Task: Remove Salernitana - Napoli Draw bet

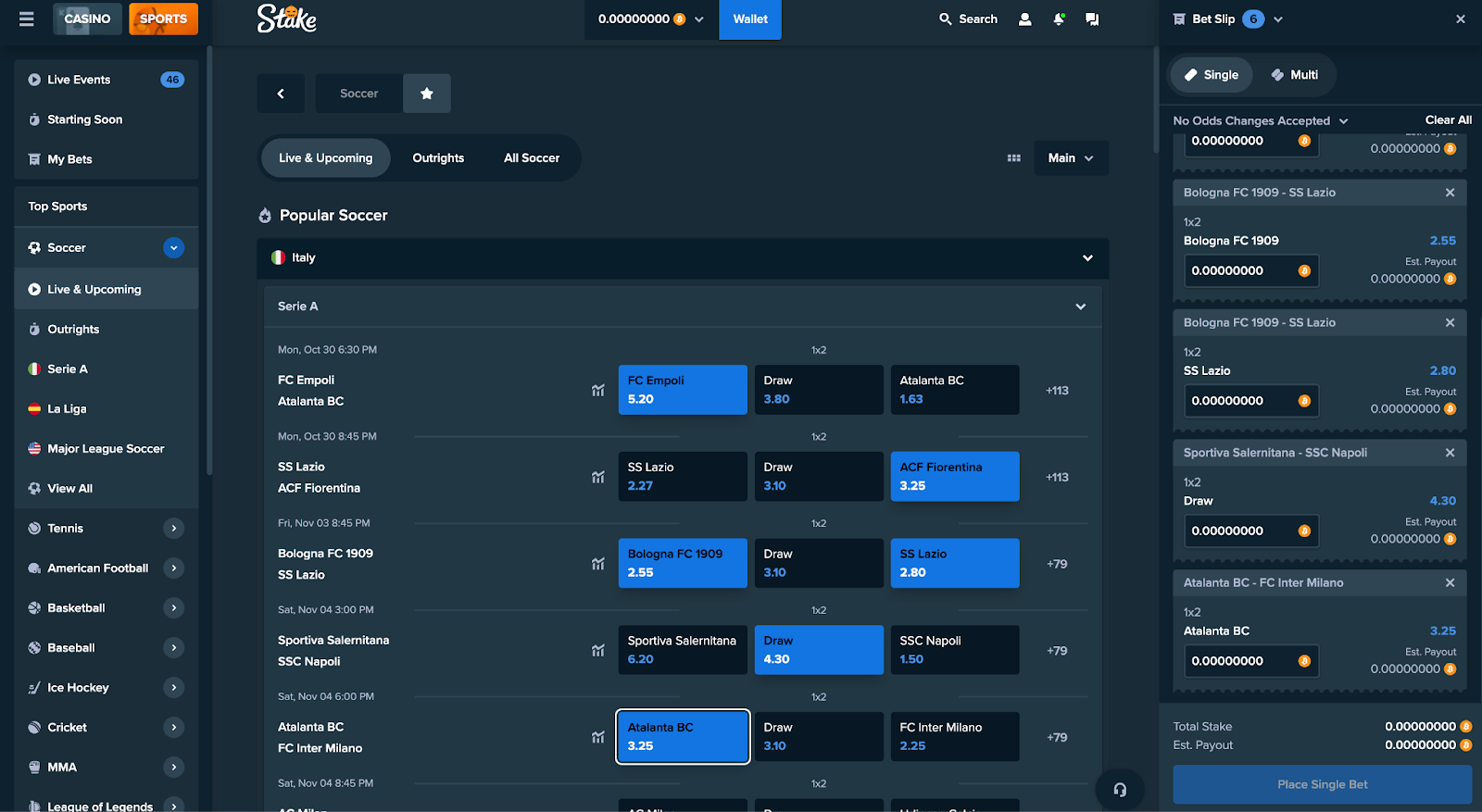Action: (x=1450, y=453)
